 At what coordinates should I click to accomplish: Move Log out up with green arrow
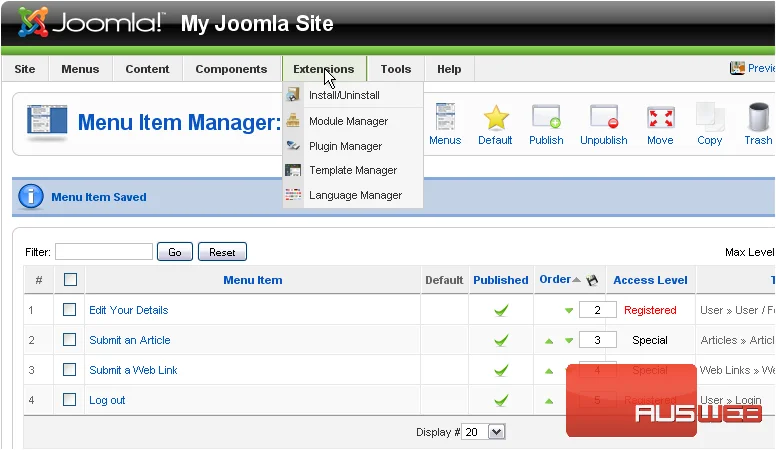549,400
